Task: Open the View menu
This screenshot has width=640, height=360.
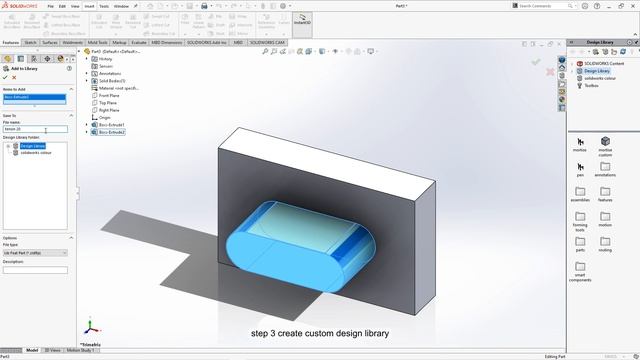Action: click(x=75, y=6)
